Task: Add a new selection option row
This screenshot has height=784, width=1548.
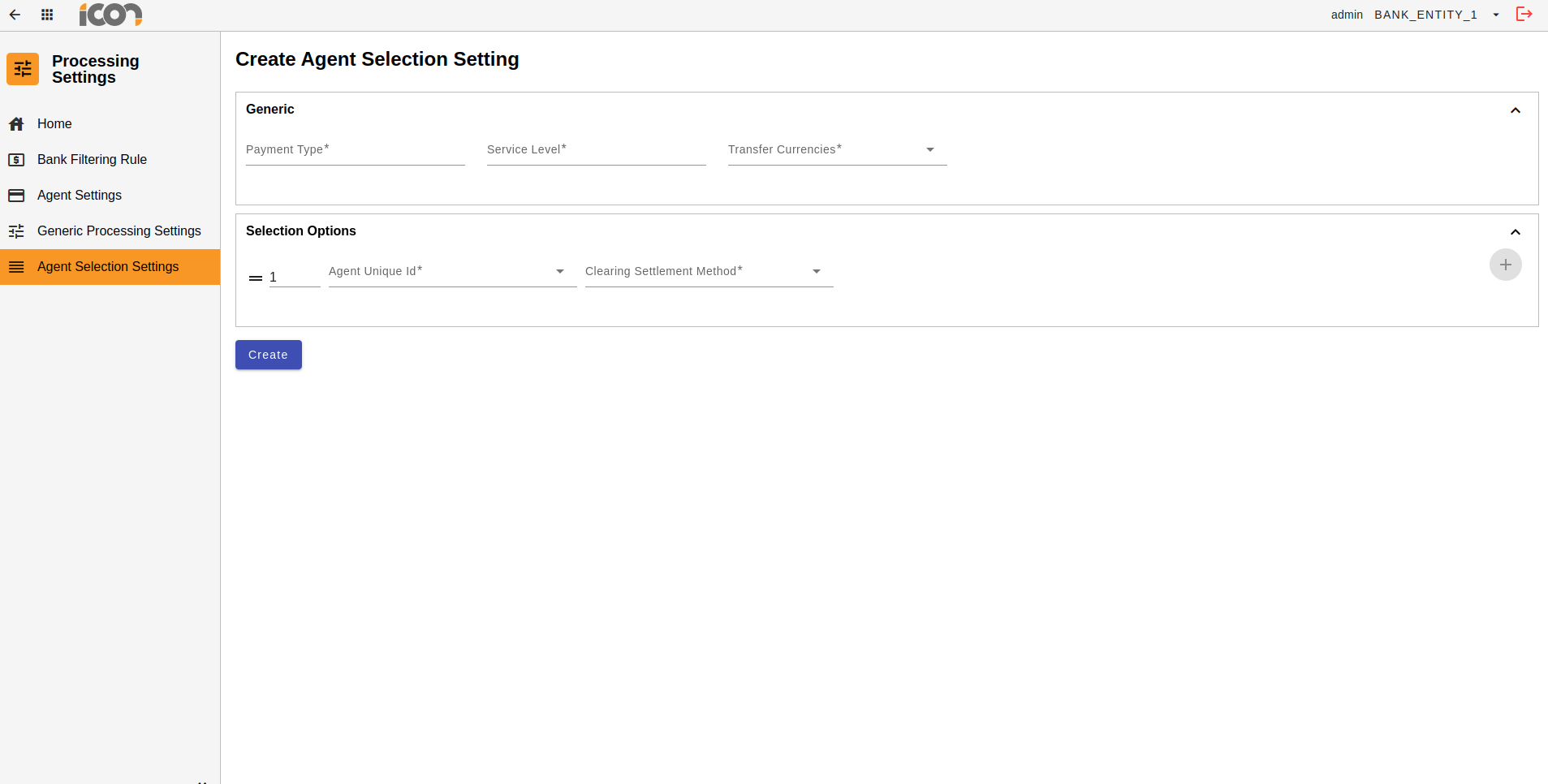Action: coord(1505,265)
